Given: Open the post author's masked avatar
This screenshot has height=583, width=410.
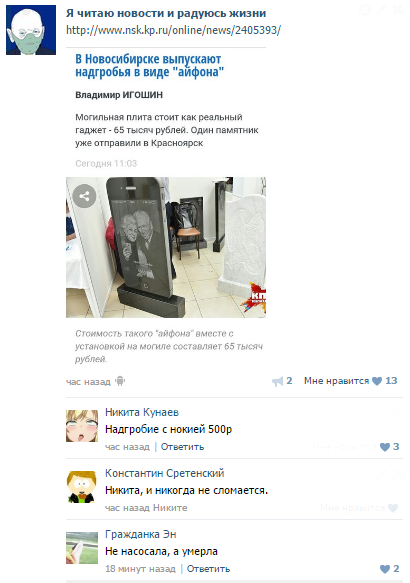Looking at the screenshot, I should [x=31, y=30].
